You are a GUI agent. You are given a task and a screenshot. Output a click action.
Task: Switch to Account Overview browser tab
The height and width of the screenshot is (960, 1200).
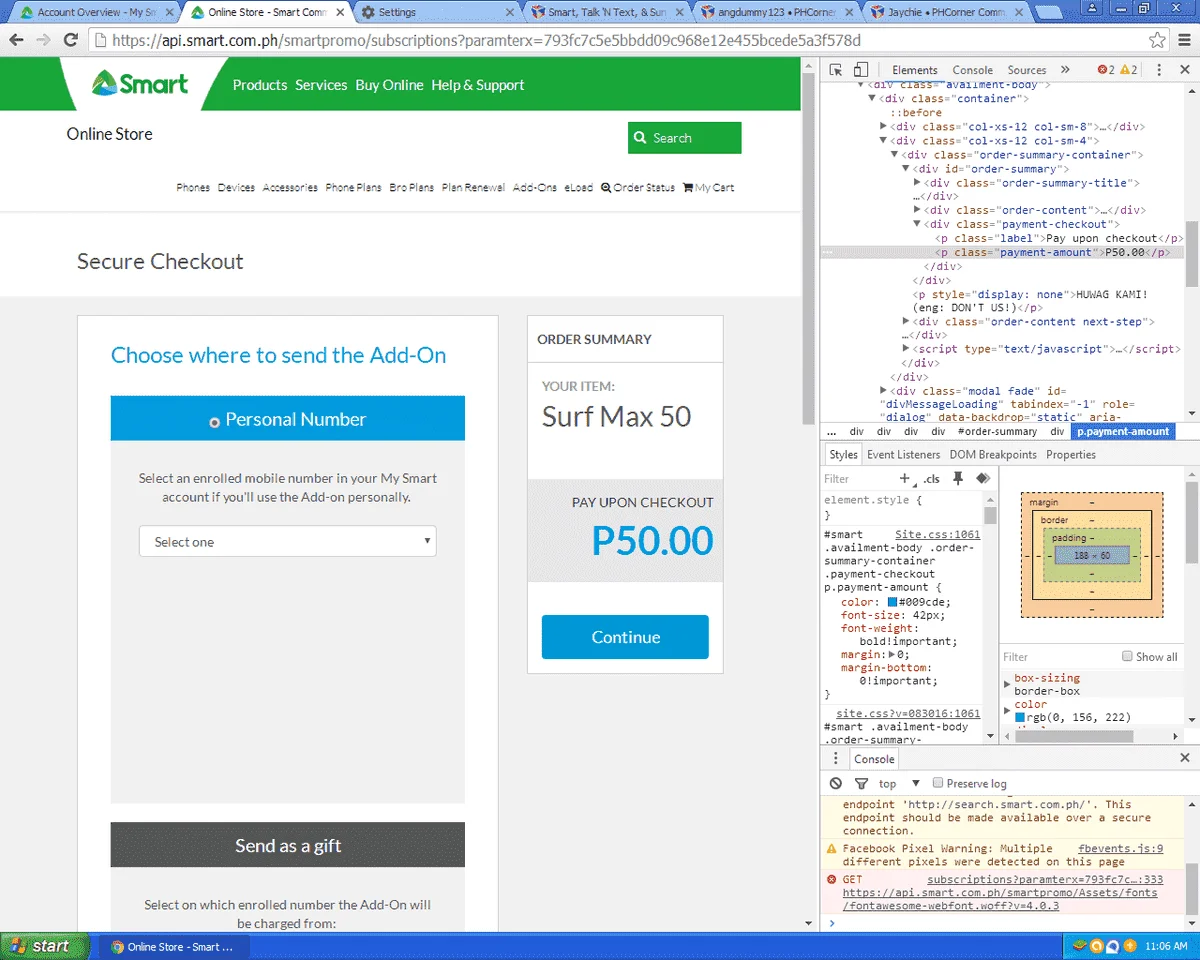[97, 12]
